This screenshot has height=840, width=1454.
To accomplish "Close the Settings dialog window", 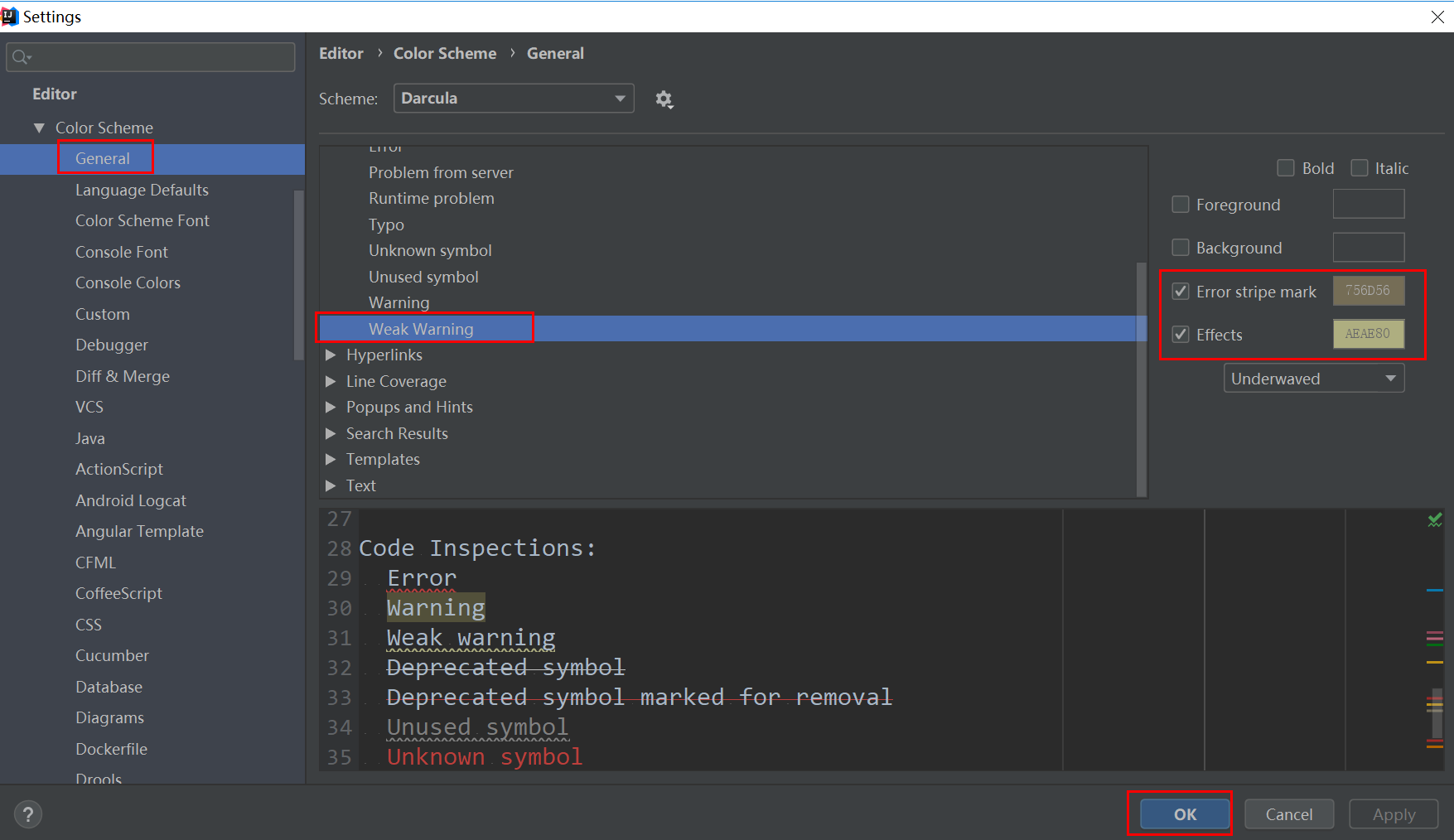I will 1437,17.
